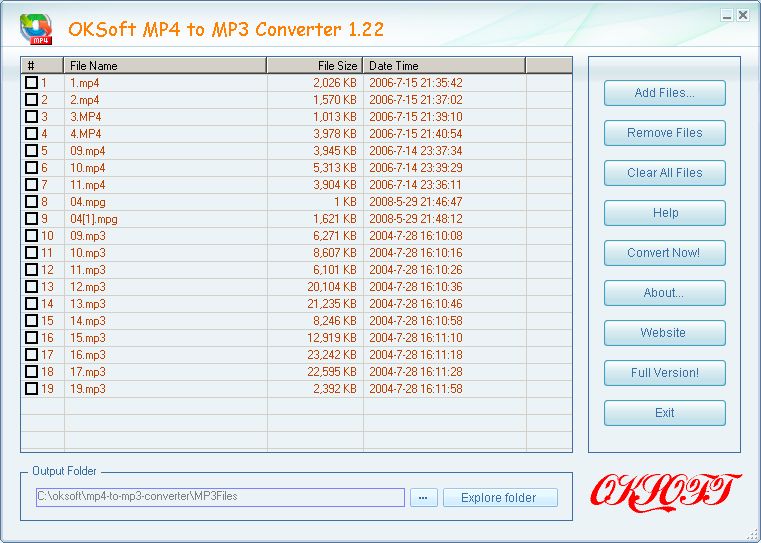Select row 16 checkbox for 15.mp3
Image resolution: width=761 pixels, height=543 pixels.
coord(32,337)
